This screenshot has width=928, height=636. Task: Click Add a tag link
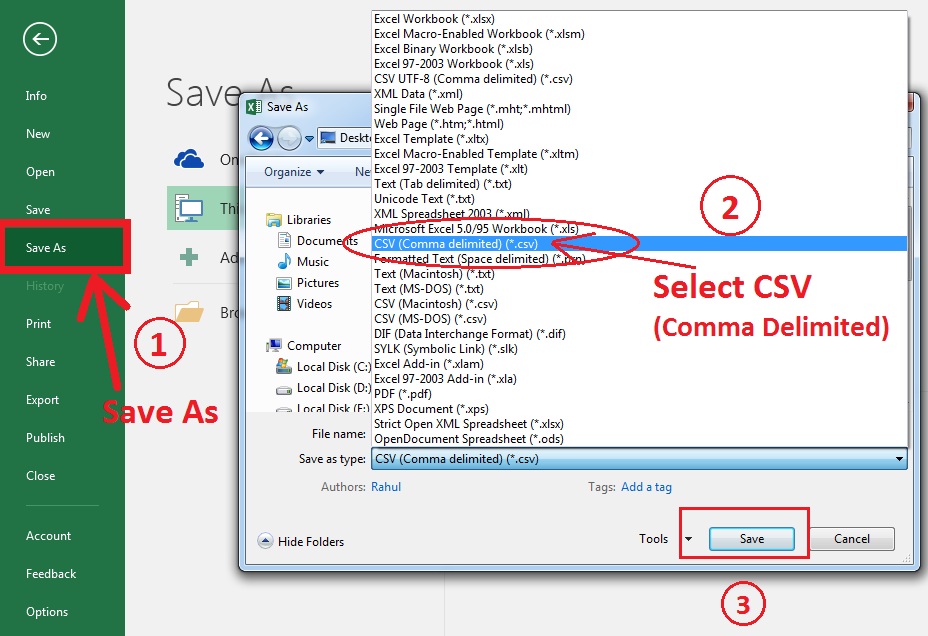(646, 487)
